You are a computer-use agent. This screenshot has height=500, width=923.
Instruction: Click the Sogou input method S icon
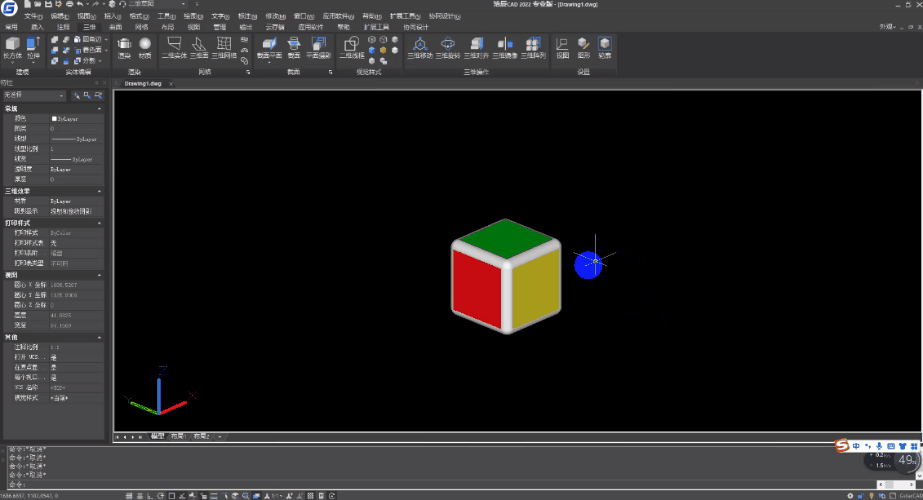pyautogui.click(x=842, y=446)
